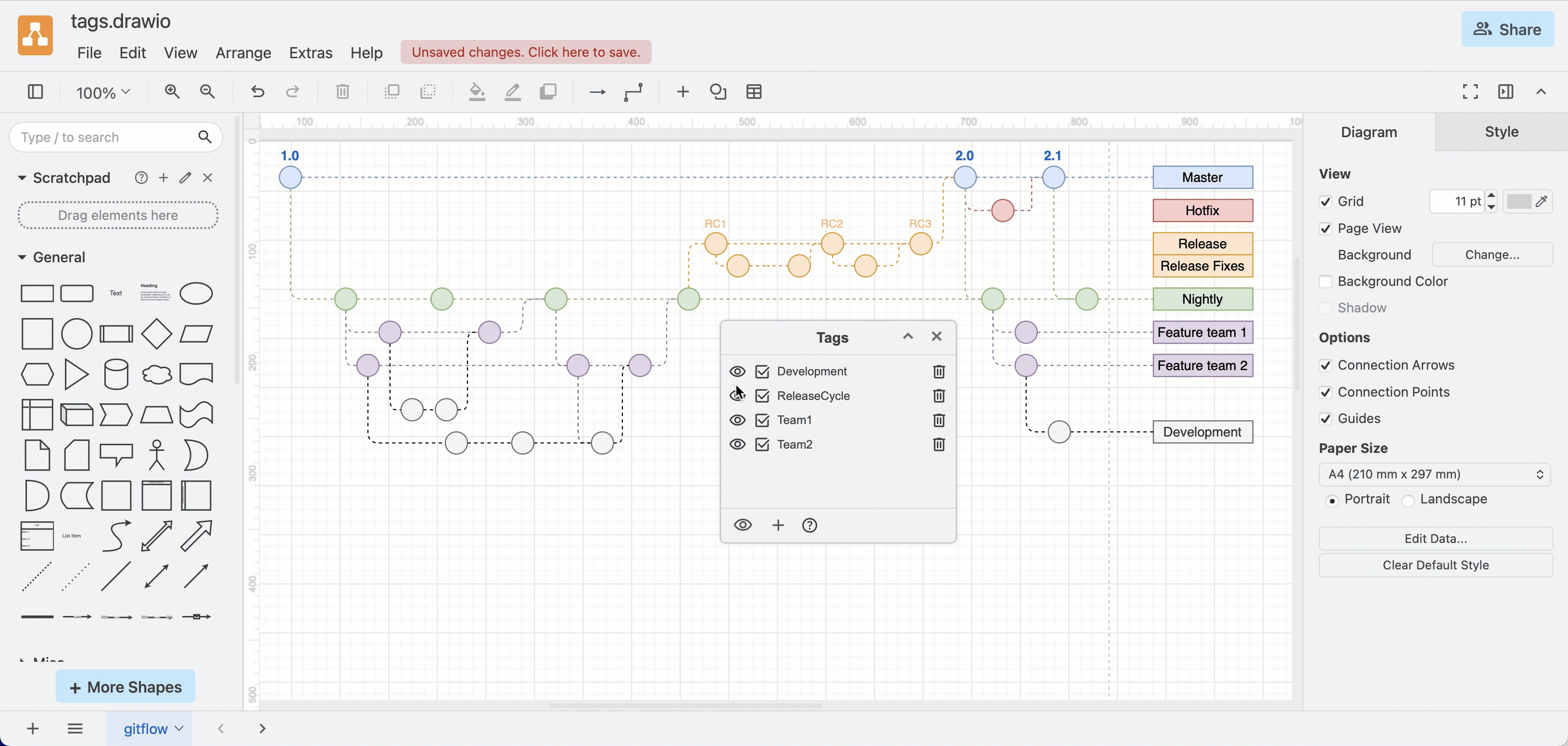1568x746 pixels.
Task: Click the waypoints connector style icon
Action: (x=633, y=92)
